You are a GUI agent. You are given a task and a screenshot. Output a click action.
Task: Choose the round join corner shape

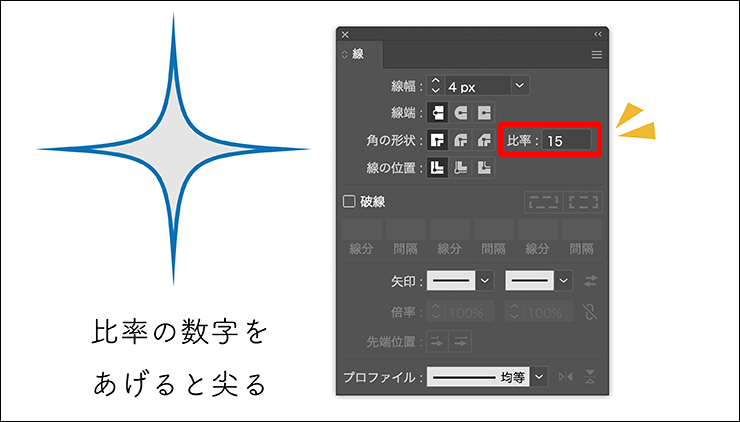(x=462, y=141)
